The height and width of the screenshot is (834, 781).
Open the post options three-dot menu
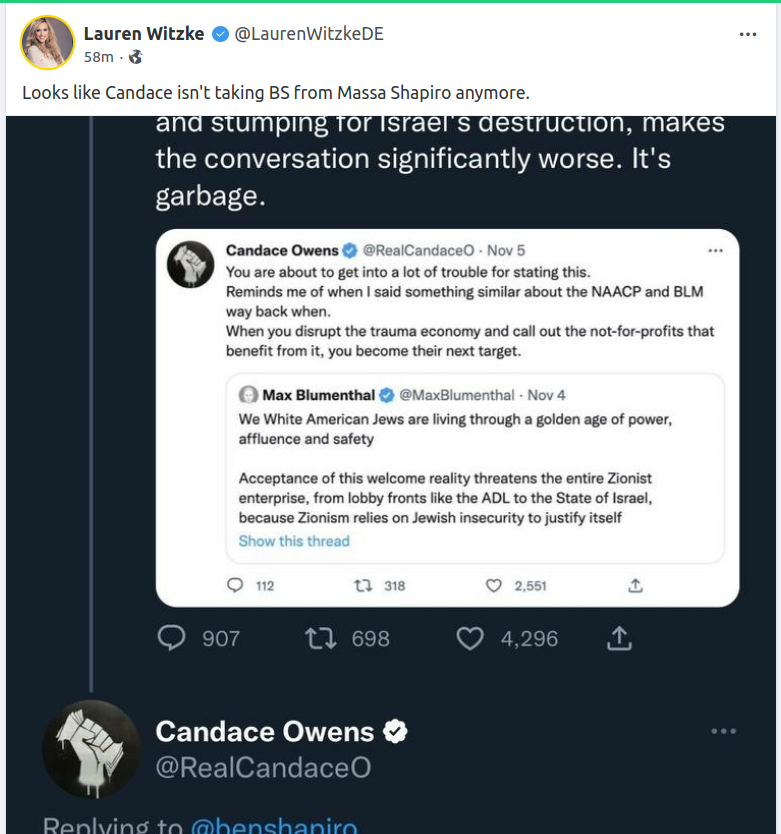[747, 34]
